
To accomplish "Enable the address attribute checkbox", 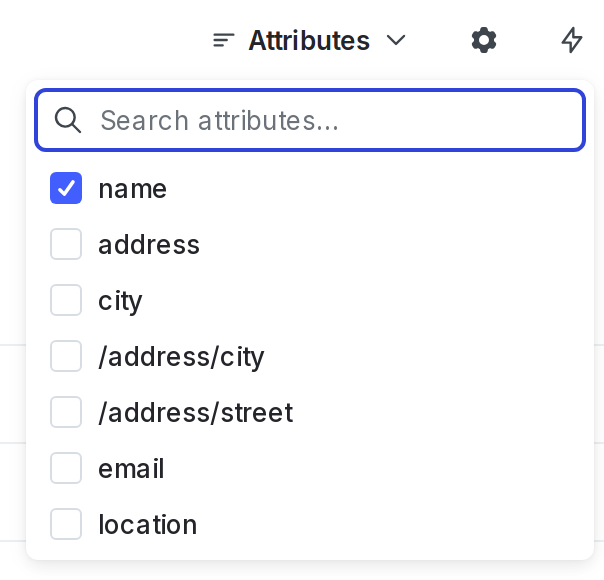I will 66,245.
